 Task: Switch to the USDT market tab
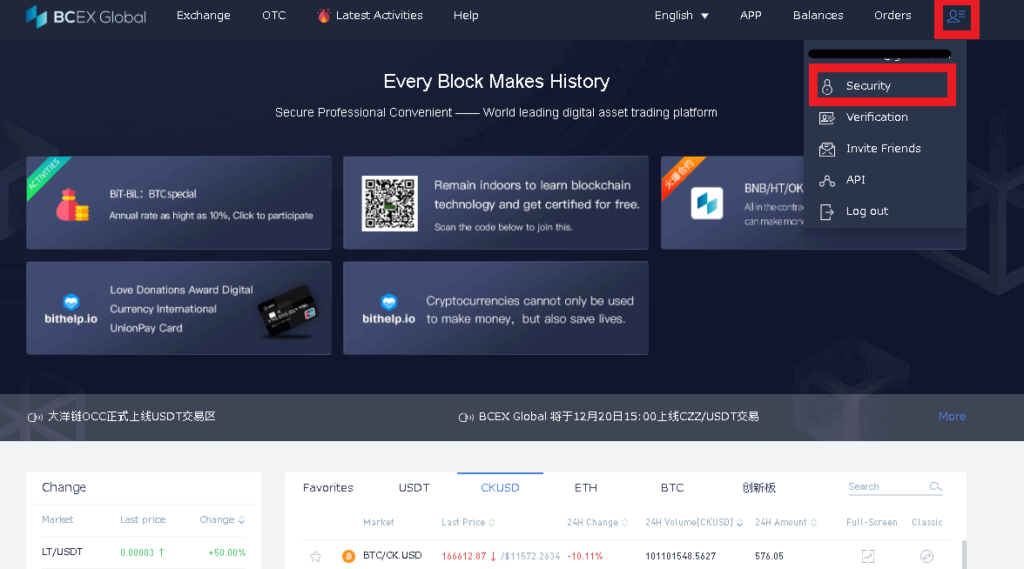click(414, 488)
